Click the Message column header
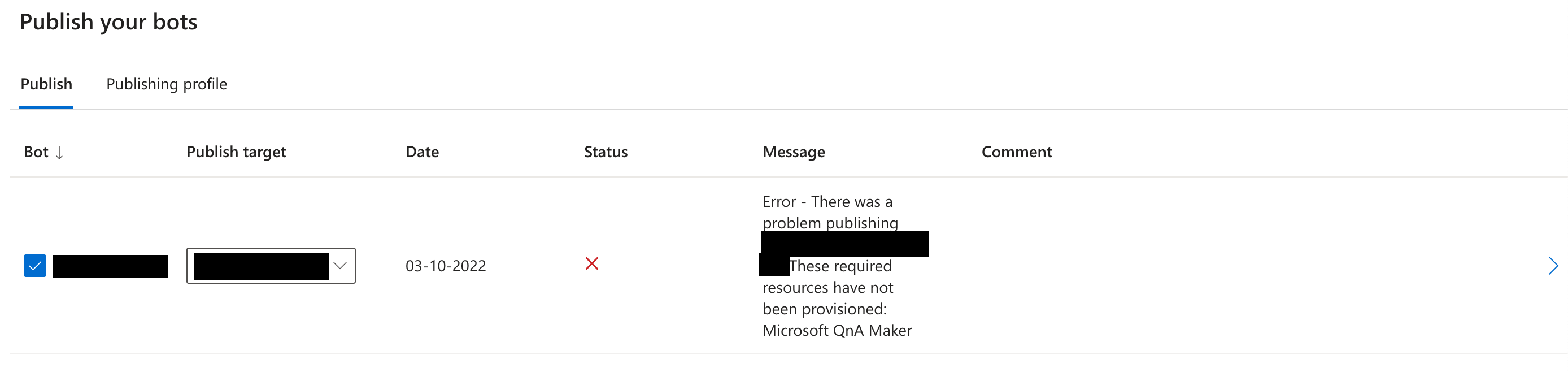This screenshot has height=372, width=1568. [793, 152]
